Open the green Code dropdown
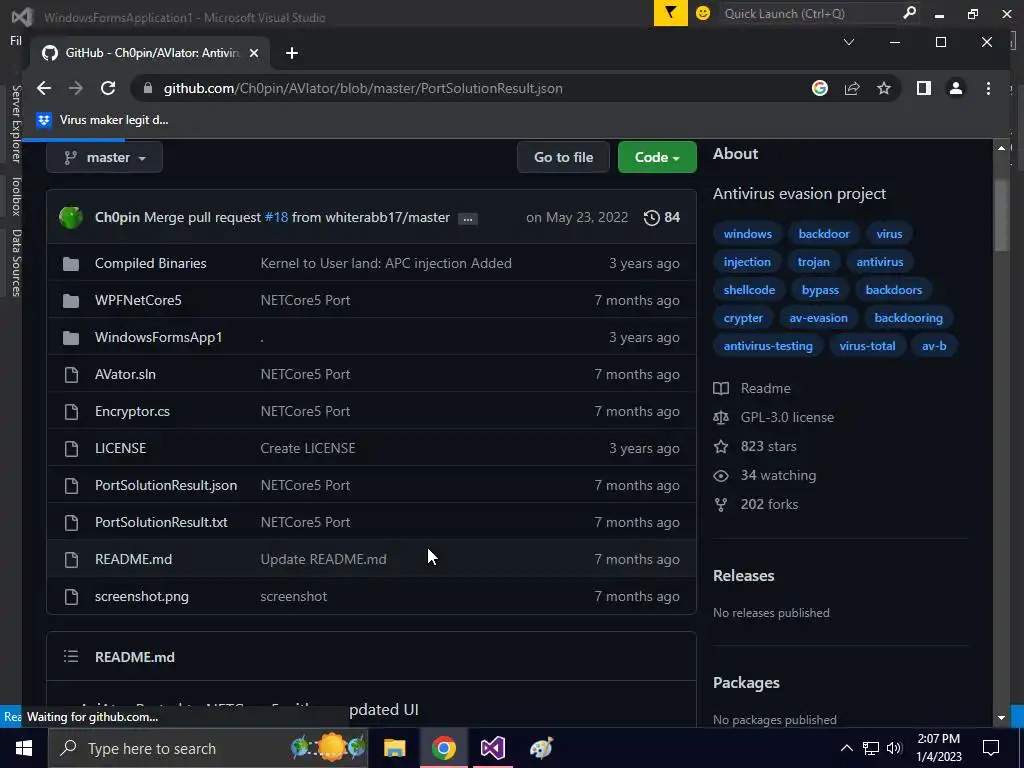The width and height of the screenshot is (1024, 768). (657, 157)
